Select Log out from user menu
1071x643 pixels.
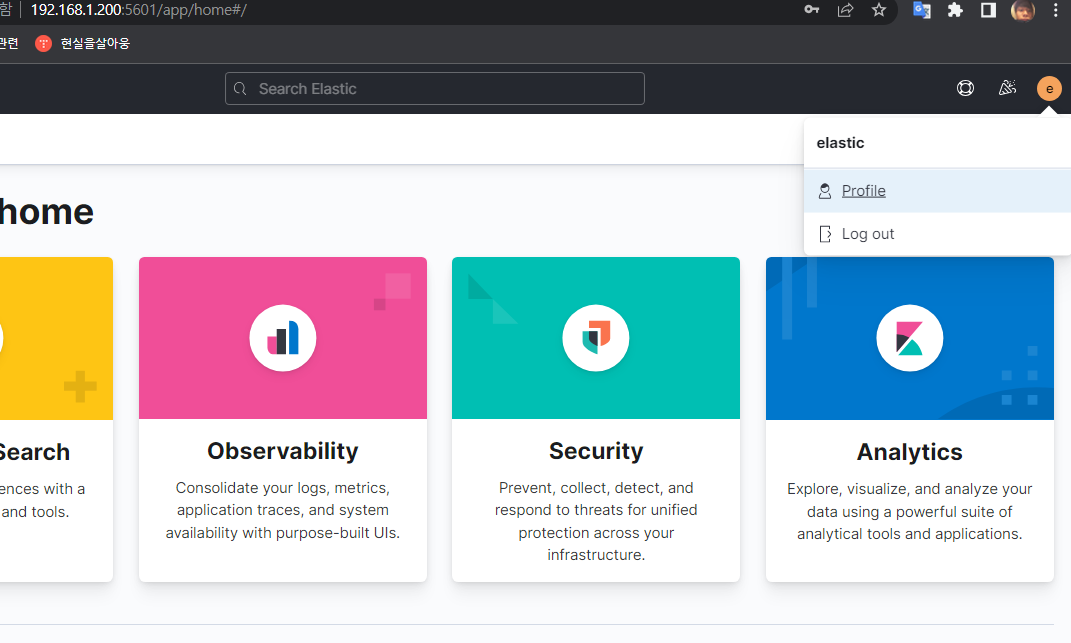click(937, 234)
